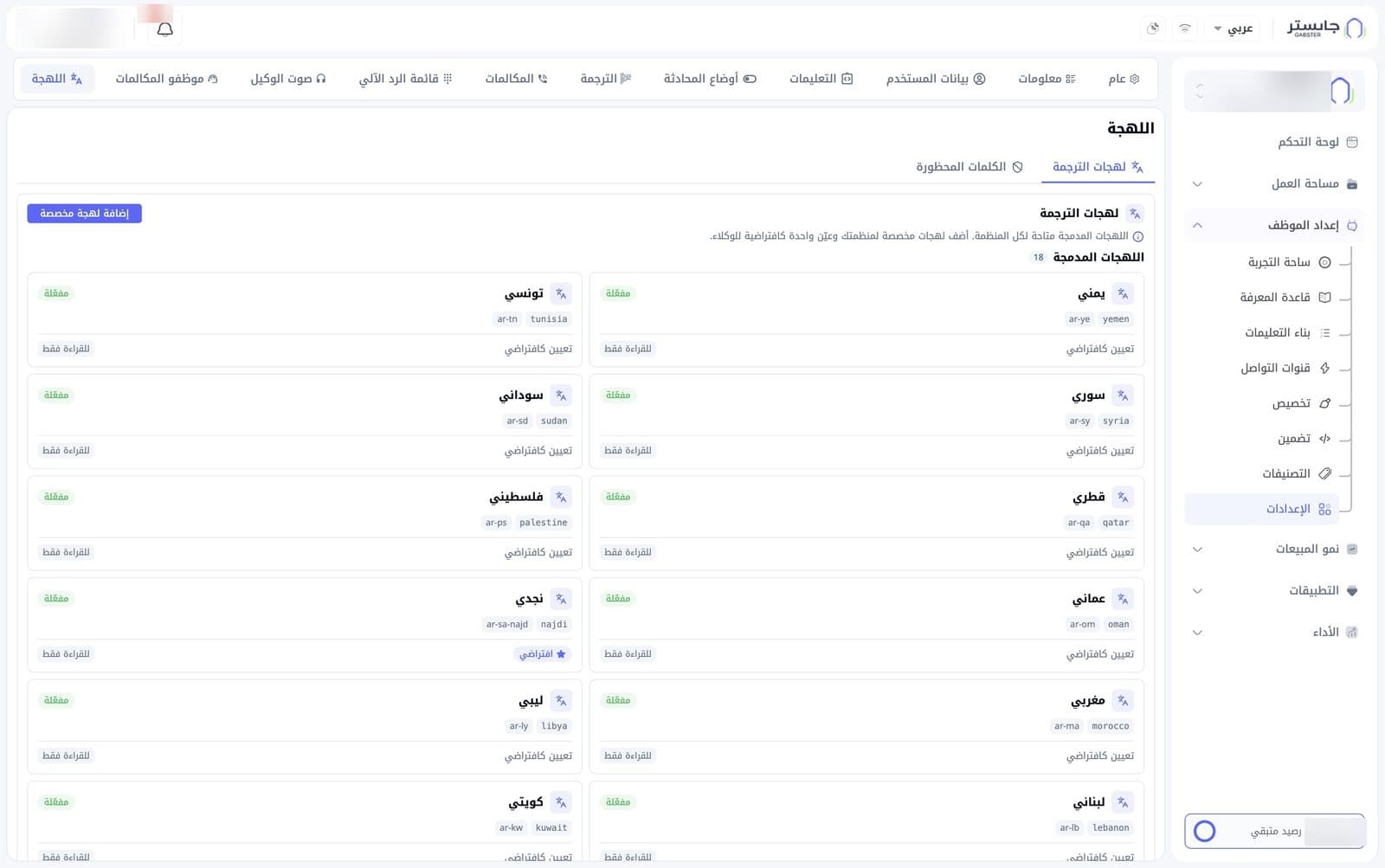Open بناء التعليمات sidebar item
Screen dimensions: 1385x868
(1287, 332)
